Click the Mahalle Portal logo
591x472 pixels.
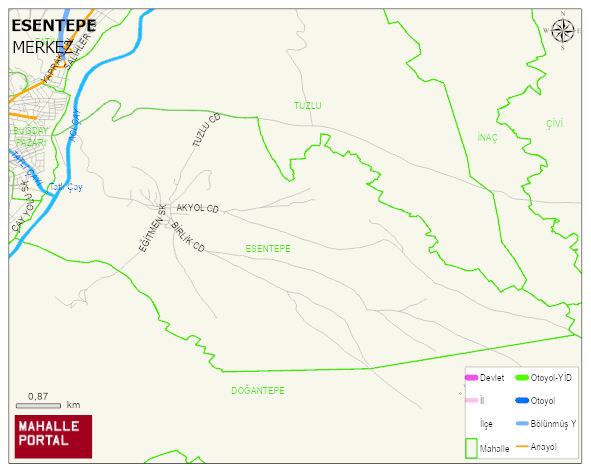(x=54, y=437)
